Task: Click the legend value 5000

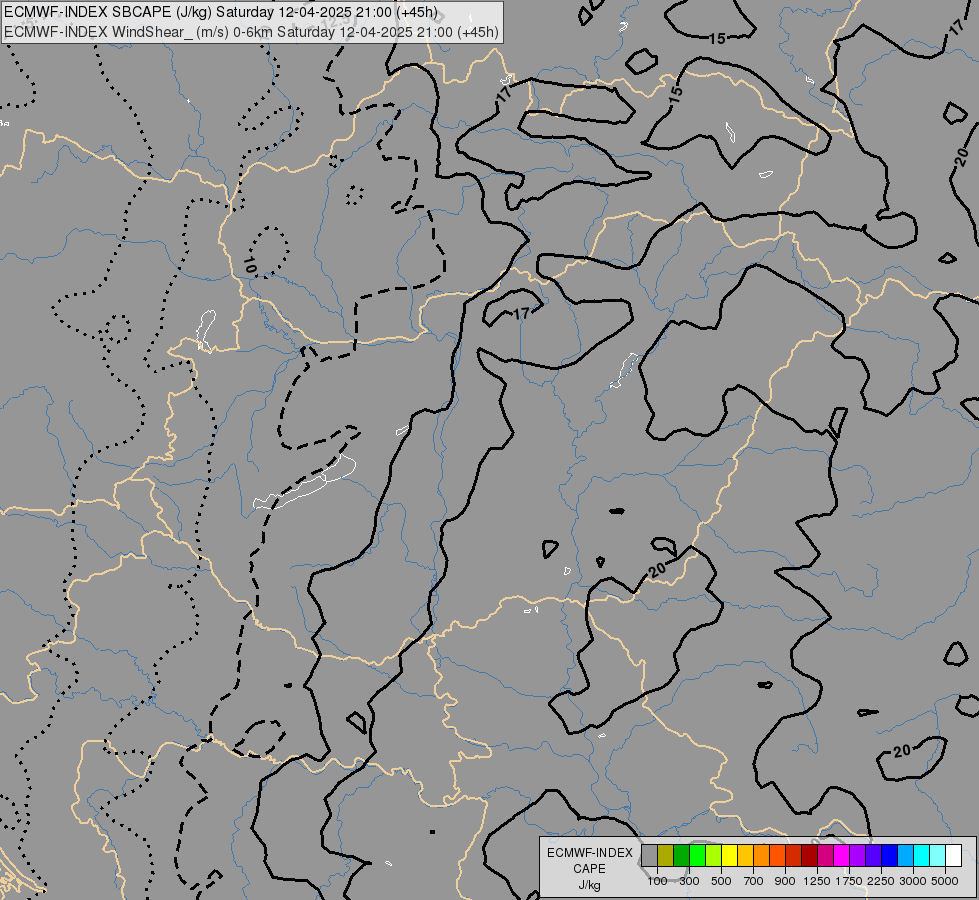Action: (945, 881)
